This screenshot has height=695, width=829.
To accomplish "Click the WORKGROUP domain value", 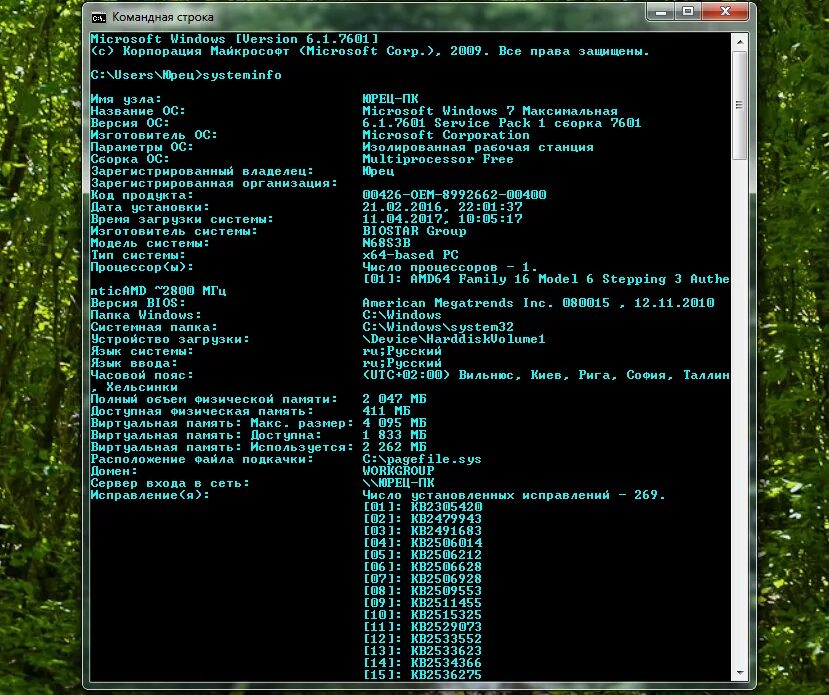I will click(x=398, y=471).
